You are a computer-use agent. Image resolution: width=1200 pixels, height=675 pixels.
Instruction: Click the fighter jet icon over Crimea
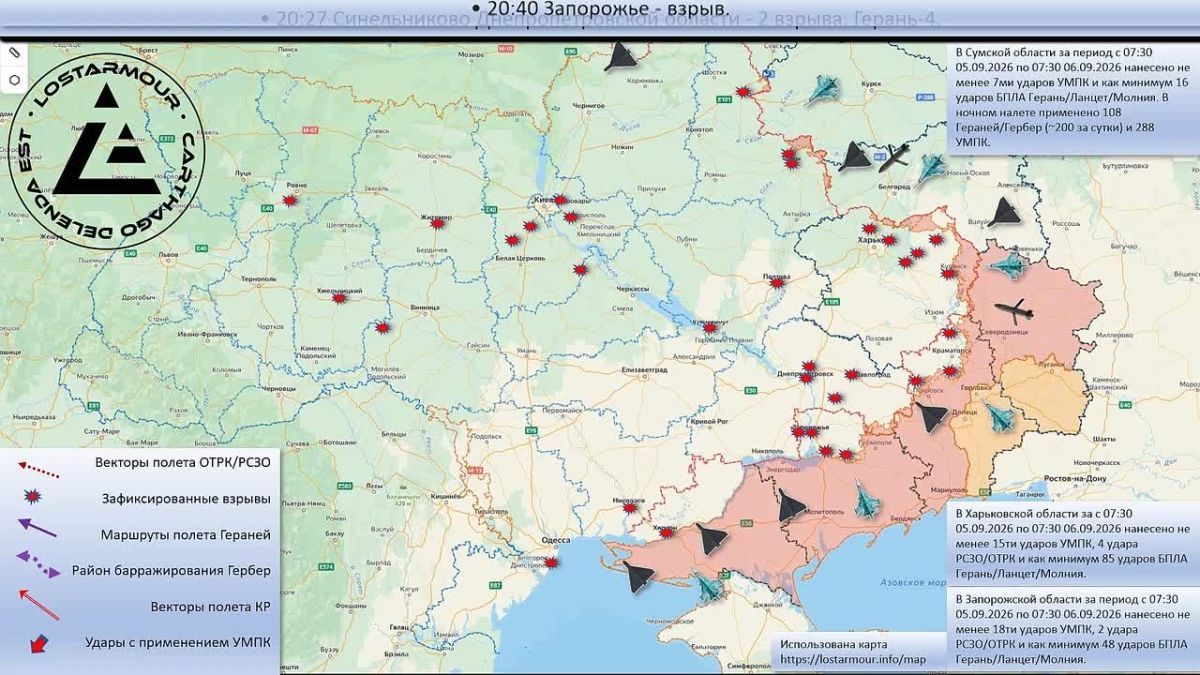pos(709,587)
